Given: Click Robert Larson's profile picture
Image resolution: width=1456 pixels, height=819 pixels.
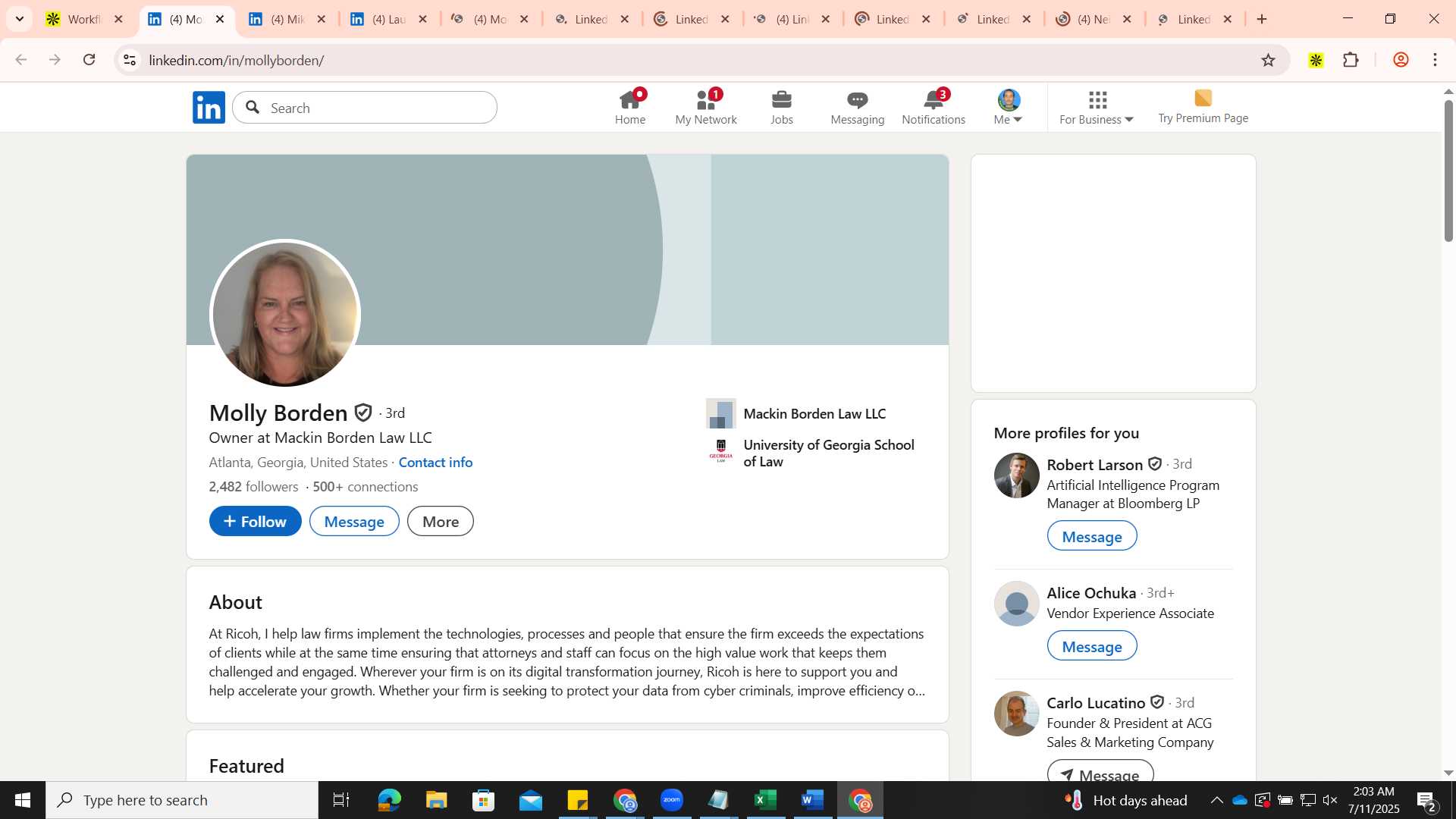Looking at the screenshot, I should [1016, 475].
